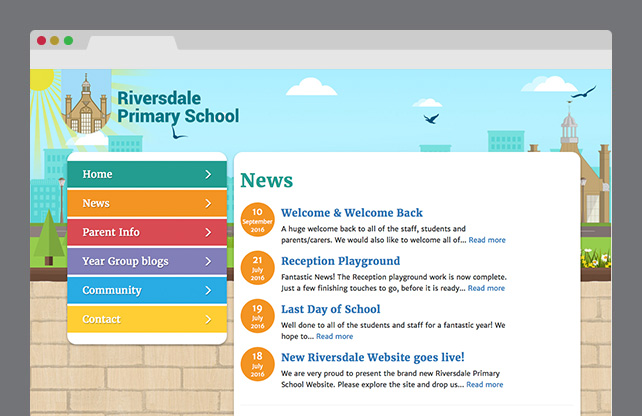
Task: Open the Welcome & Welcome Back article
Action: [x=351, y=213]
